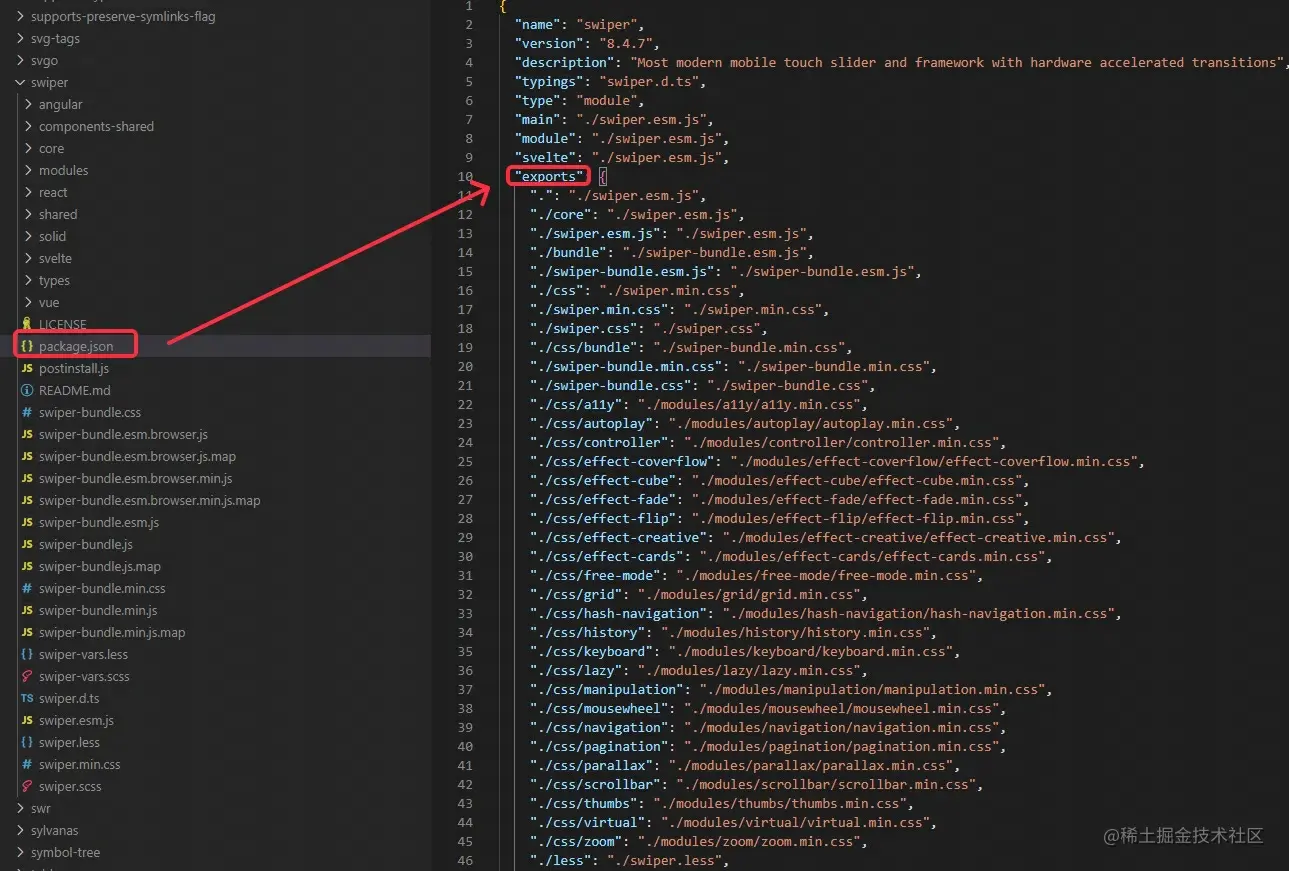The width and height of the screenshot is (1289, 871).
Task: Click the "./css/hash-navigation" export key
Action: [x=618, y=613]
